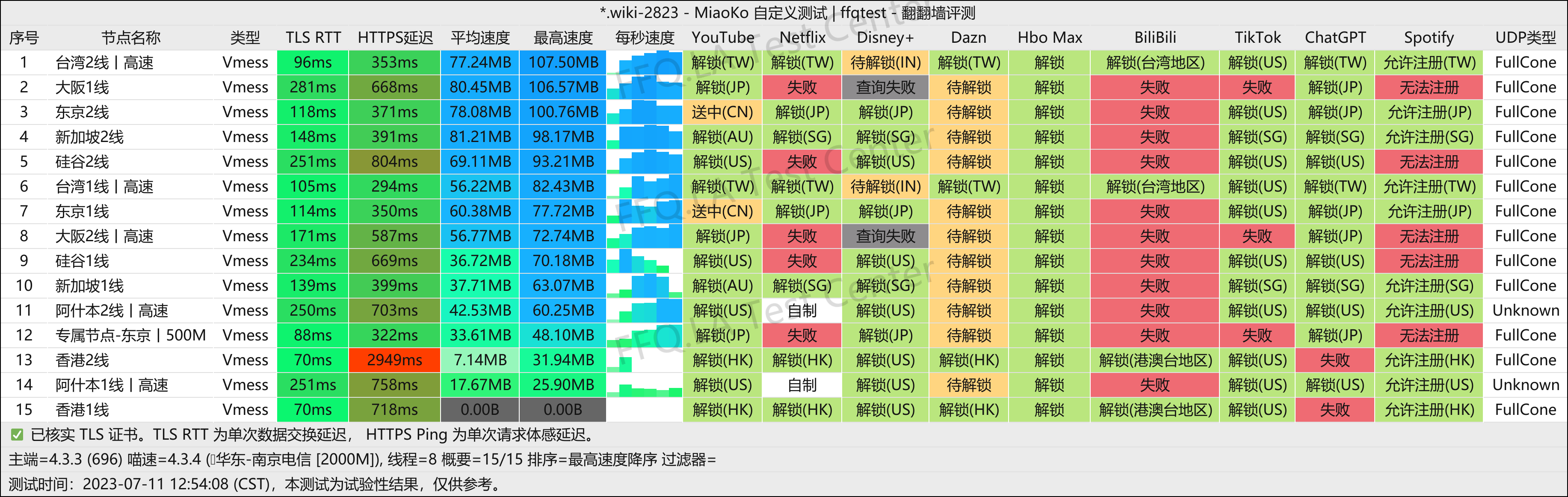Select node name 阿什本2线 | 高速

pos(111,311)
